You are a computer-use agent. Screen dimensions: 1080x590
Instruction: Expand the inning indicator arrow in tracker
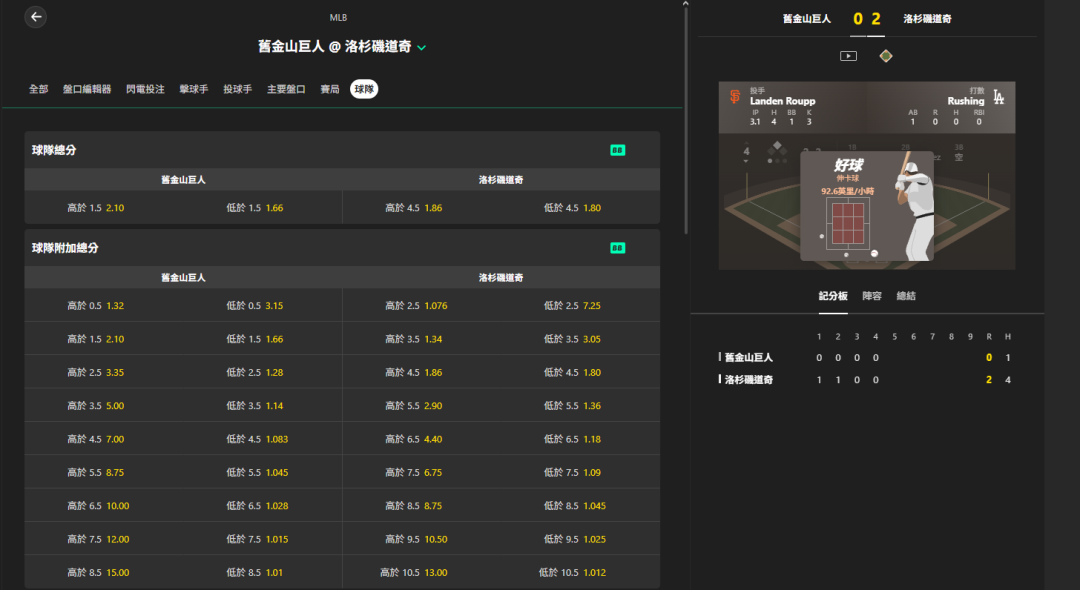click(746, 161)
